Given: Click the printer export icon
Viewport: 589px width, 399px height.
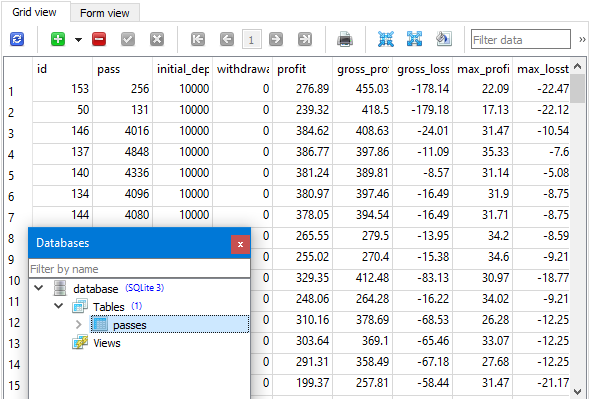Looking at the screenshot, I should [345, 39].
